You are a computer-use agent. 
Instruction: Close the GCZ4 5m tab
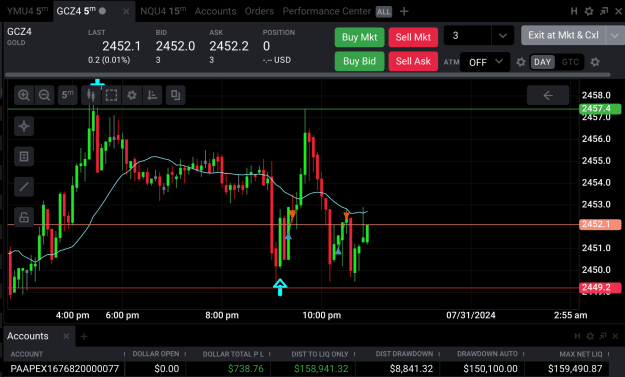(x=126, y=12)
